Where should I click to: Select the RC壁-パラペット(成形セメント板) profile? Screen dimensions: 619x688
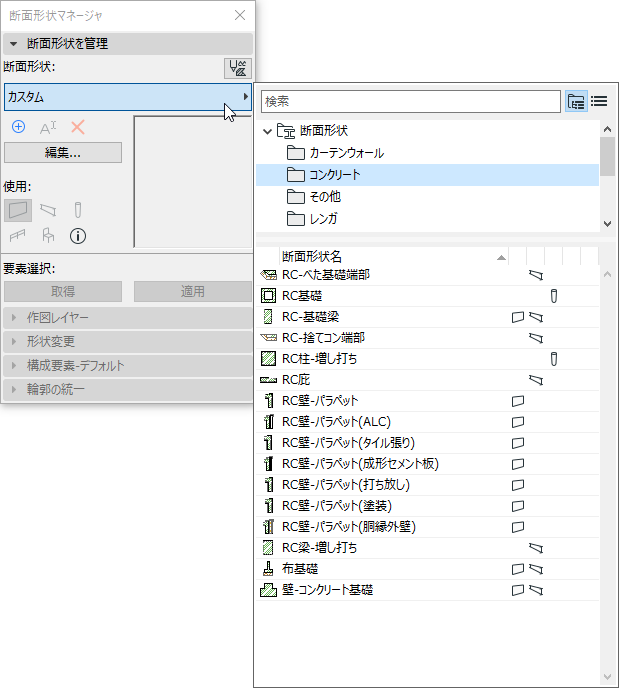(427, 464)
